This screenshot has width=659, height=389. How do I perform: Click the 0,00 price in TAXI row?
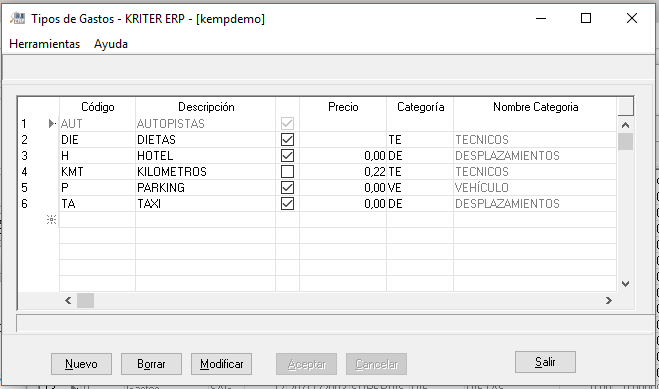point(343,203)
